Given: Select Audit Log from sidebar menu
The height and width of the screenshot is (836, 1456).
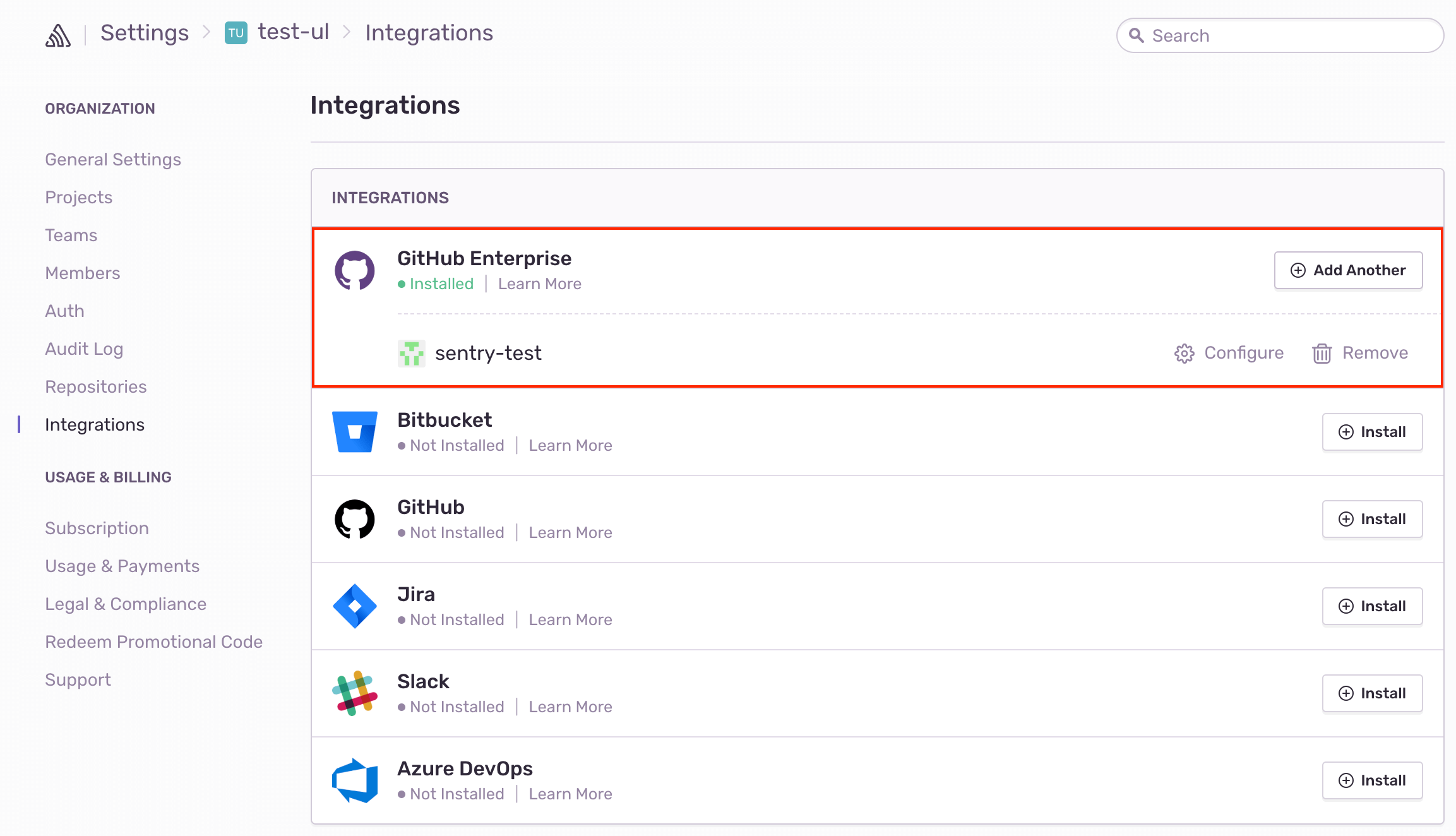Looking at the screenshot, I should [84, 349].
